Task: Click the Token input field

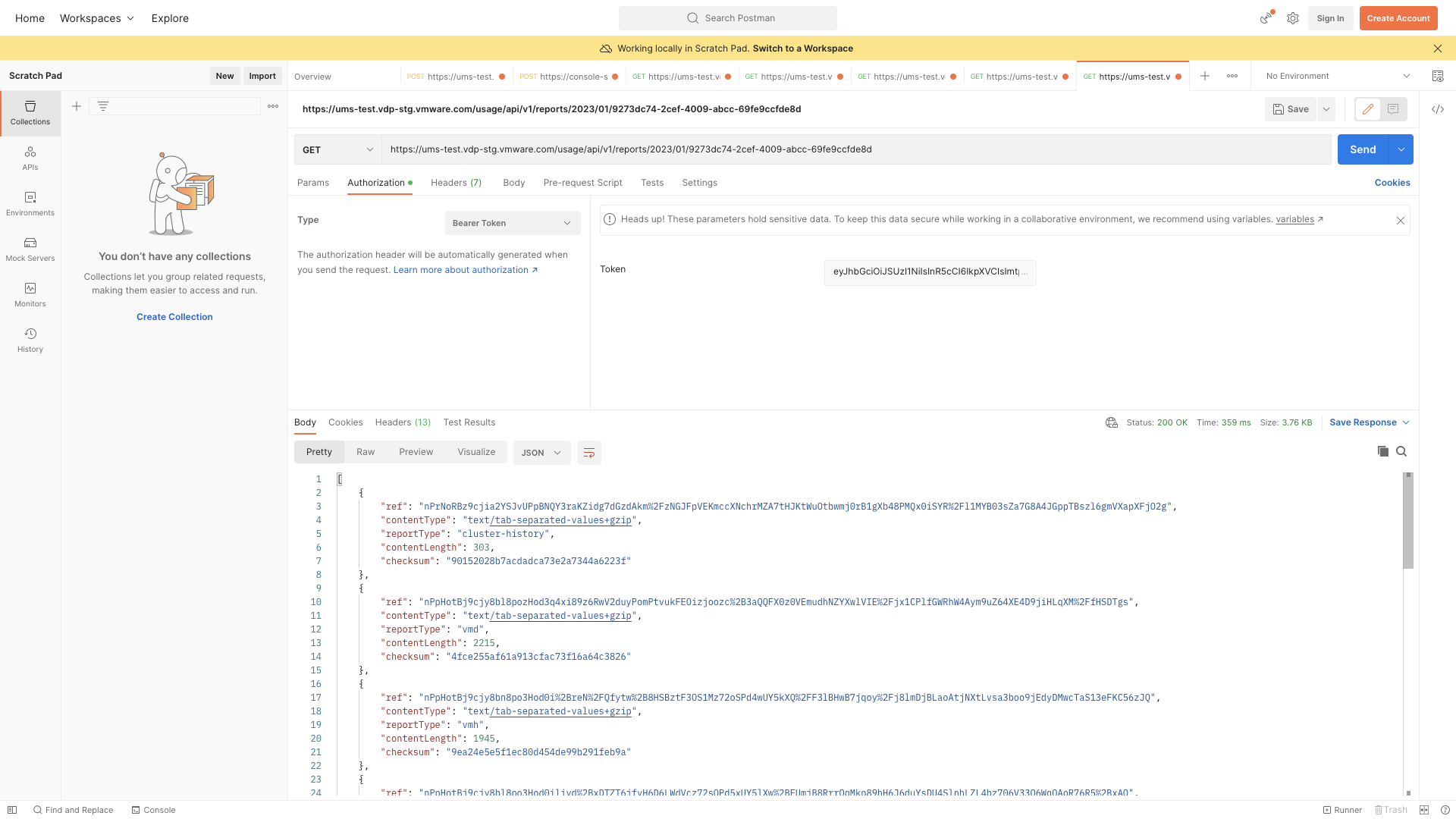Action: coord(930,272)
